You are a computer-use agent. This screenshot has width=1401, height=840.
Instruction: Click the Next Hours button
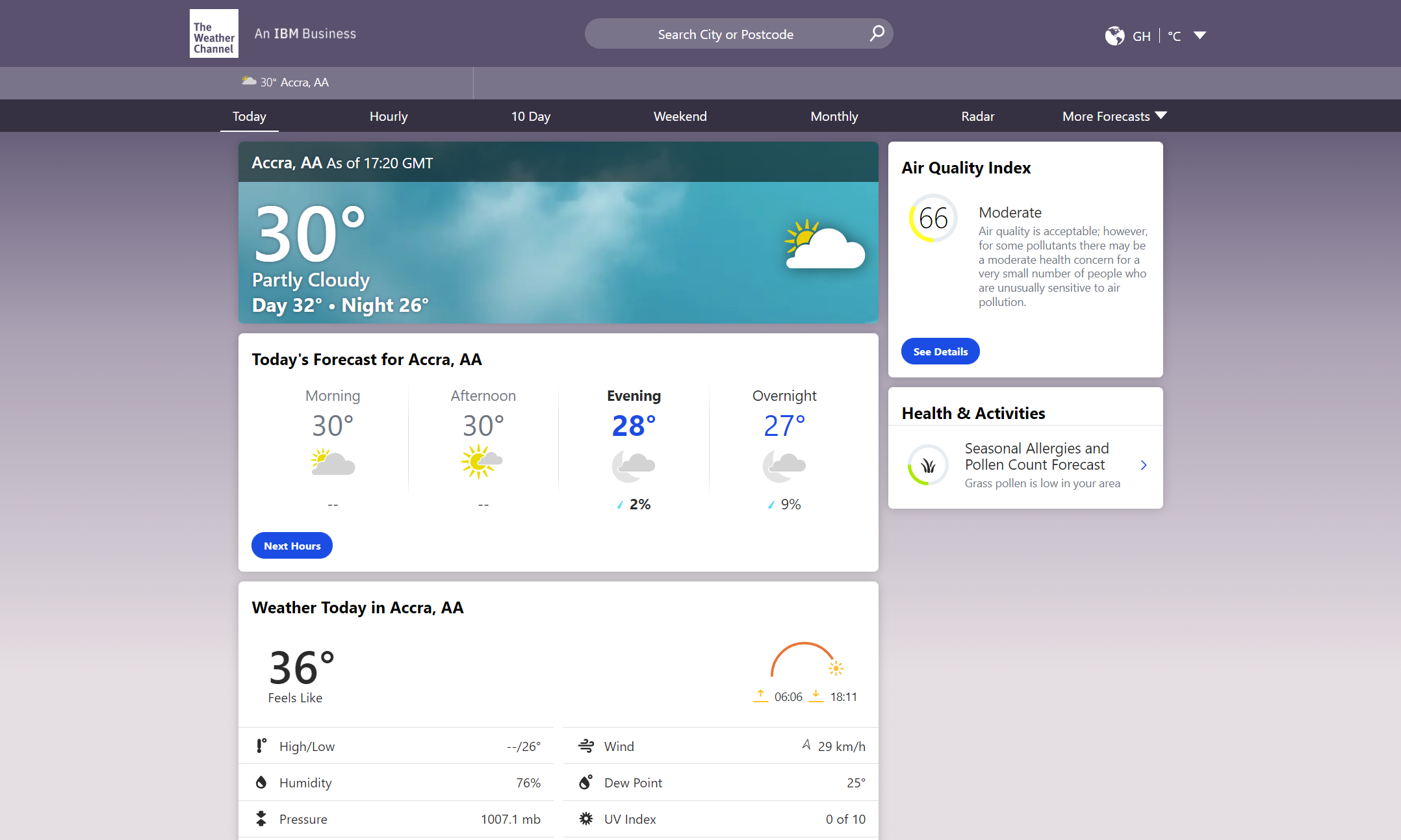click(292, 546)
